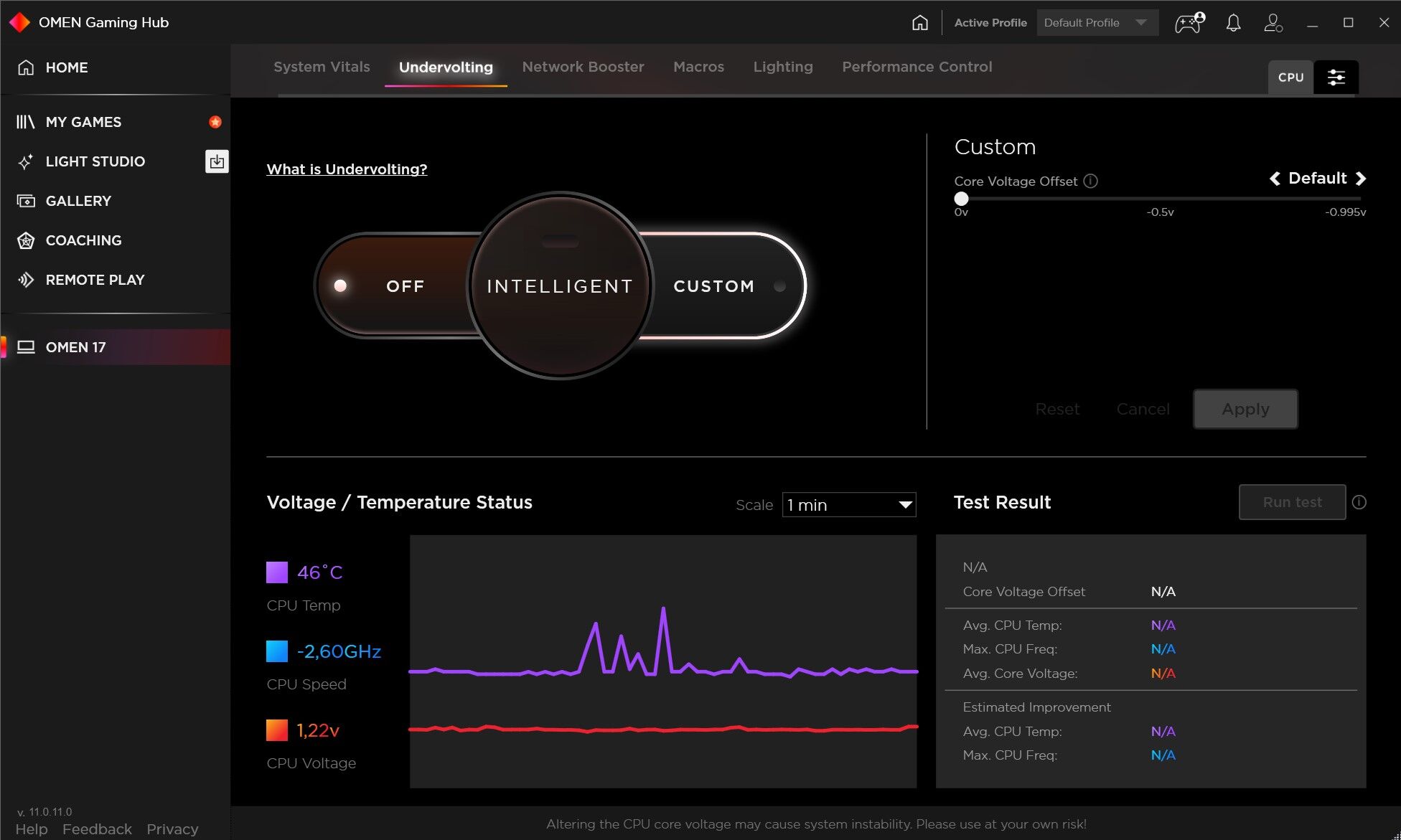Click the 46°C CPU Temp reading
Screen dimensions: 1401x840
point(319,572)
